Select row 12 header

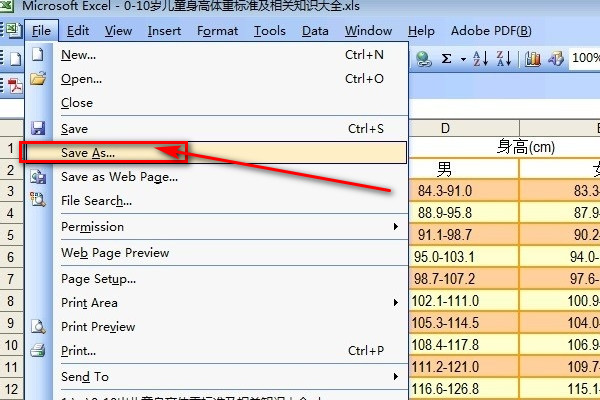click(x=11, y=389)
